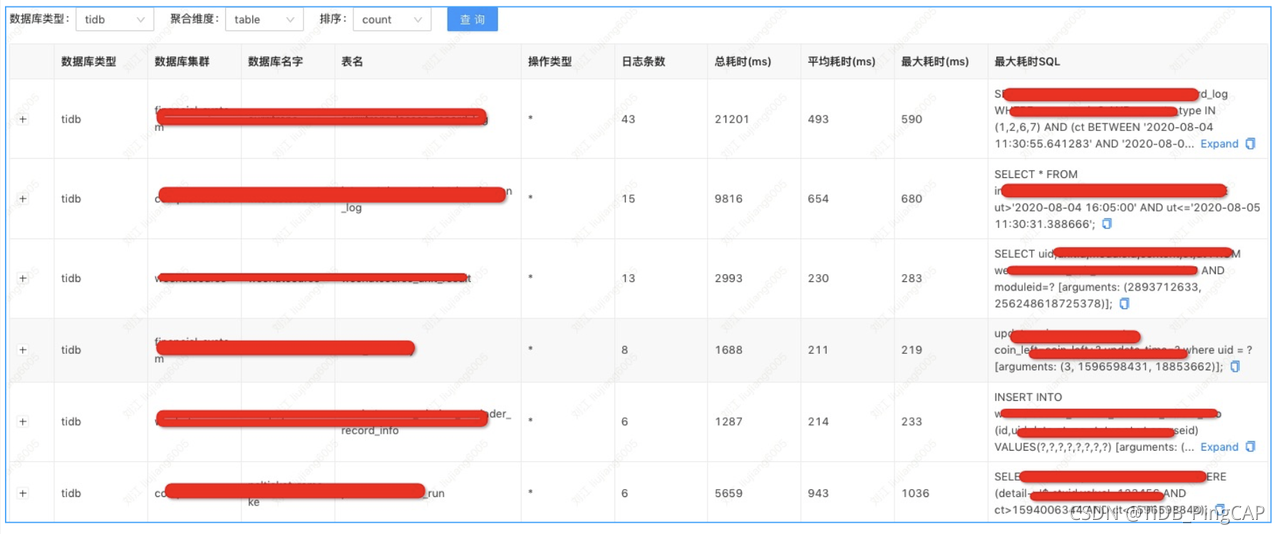The height and width of the screenshot is (534, 1280).
Task: Select average time cell 943
Action: [x=819, y=493]
